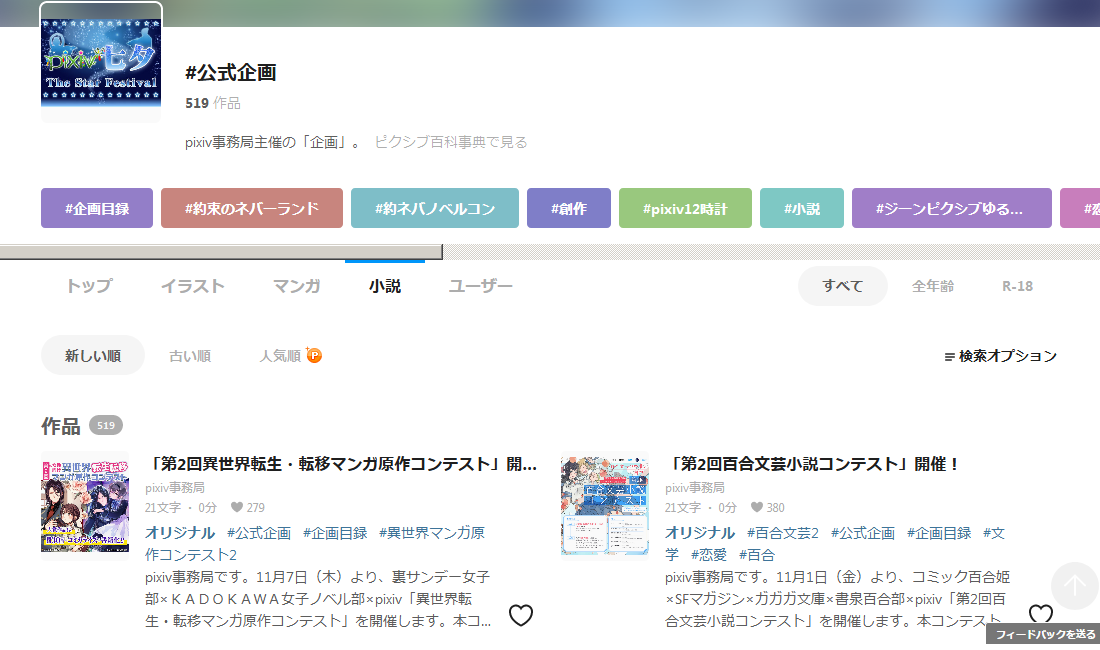Switch to the マンガ tab
Viewport: 1100px width, 650px height.
tap(297, 286)
